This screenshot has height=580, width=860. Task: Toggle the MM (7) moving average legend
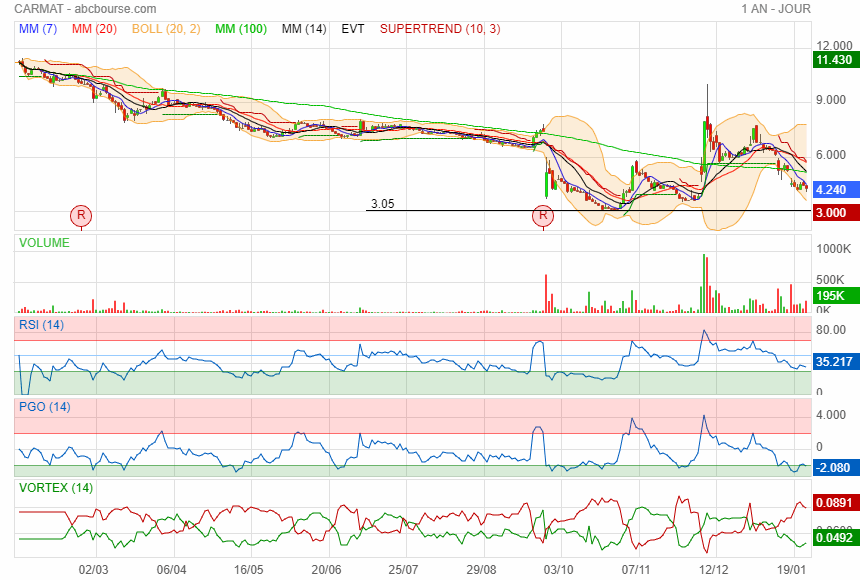[39, 29]
